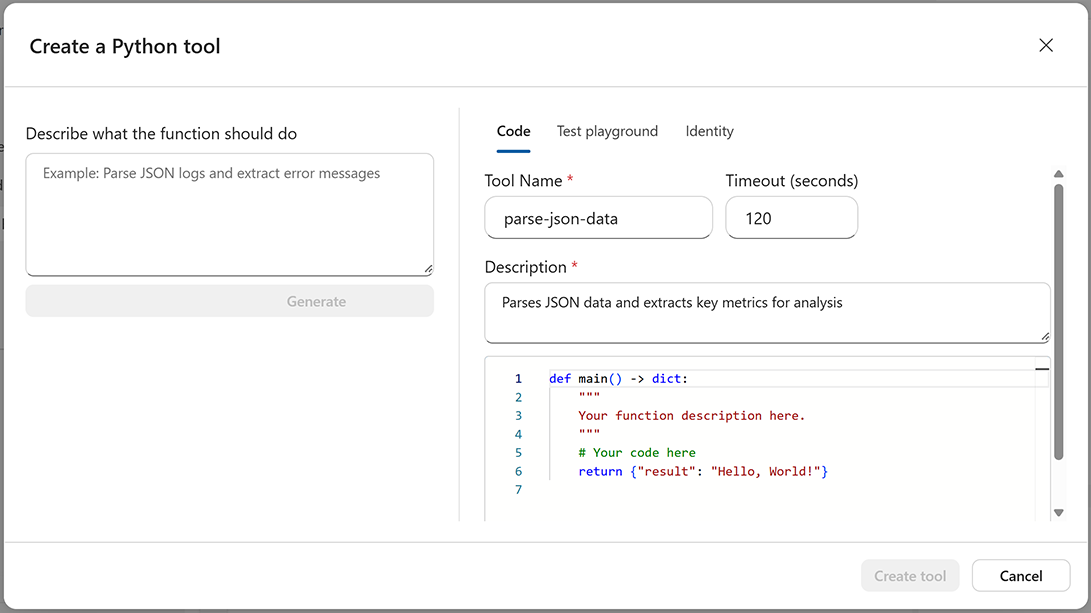Click the resize grip of the description textarea
This screenshot has height=613, width=1091.
[1046, 337]
